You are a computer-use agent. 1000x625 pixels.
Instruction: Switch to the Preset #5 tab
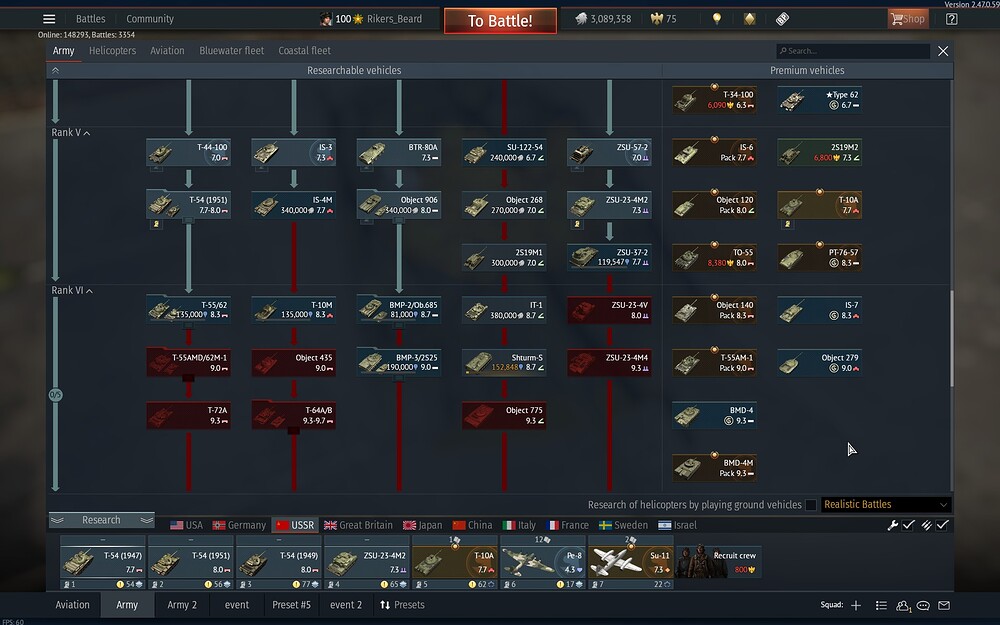[291, 605]
